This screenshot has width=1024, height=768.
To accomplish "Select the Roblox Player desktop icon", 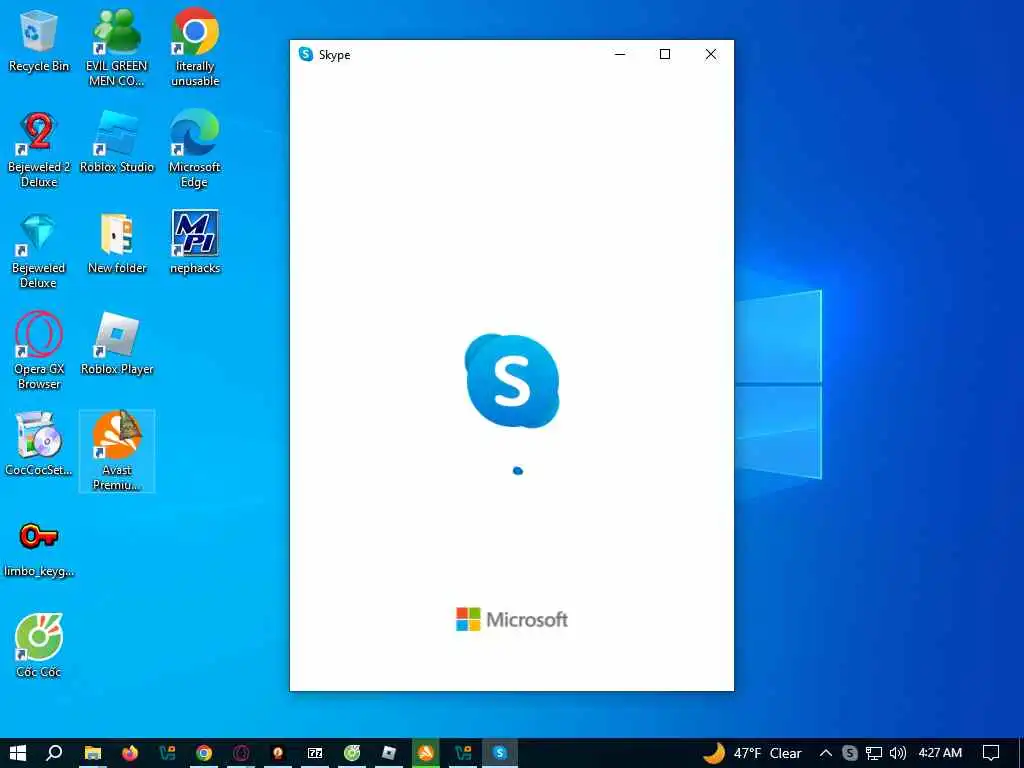I will [117, 344].
